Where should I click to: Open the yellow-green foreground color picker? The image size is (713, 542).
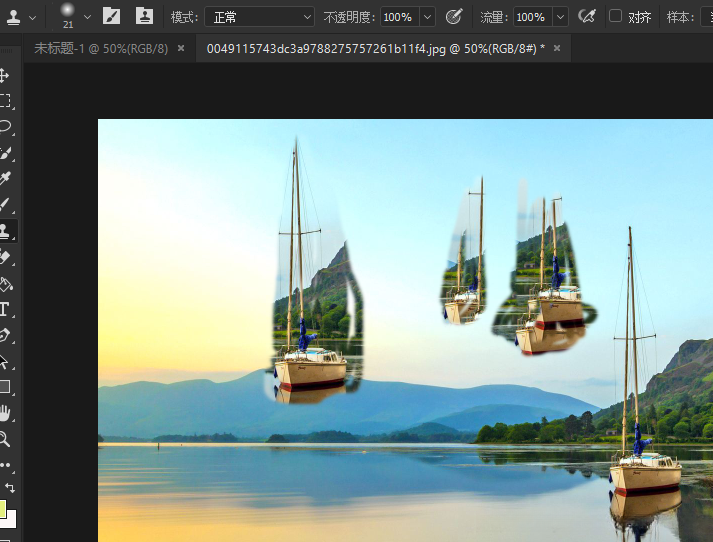[x=2, y=509]
